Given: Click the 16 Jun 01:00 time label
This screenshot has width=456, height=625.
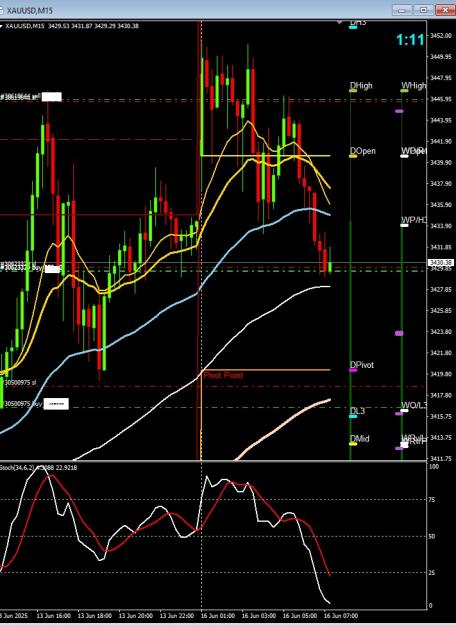Looking at the screenshot, I should (x=218, y=616).
